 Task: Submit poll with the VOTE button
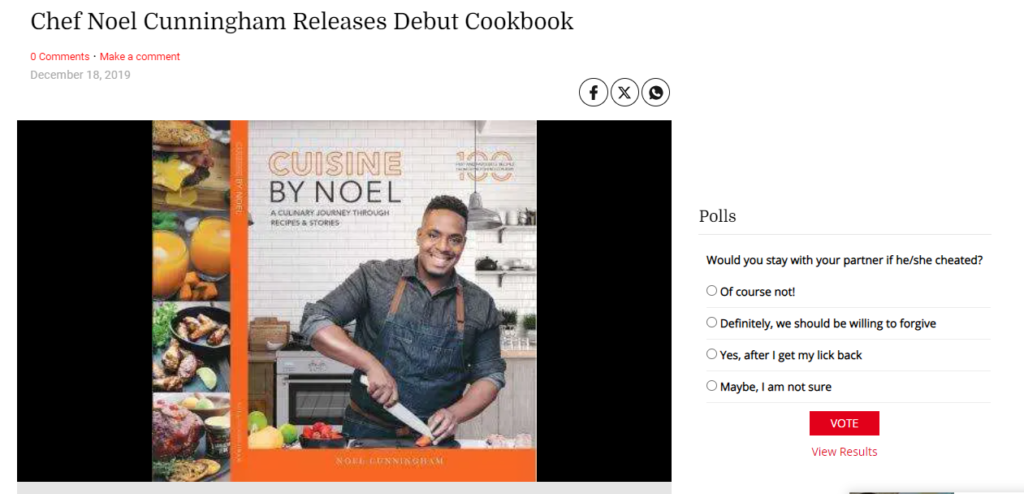pos(844,423)
